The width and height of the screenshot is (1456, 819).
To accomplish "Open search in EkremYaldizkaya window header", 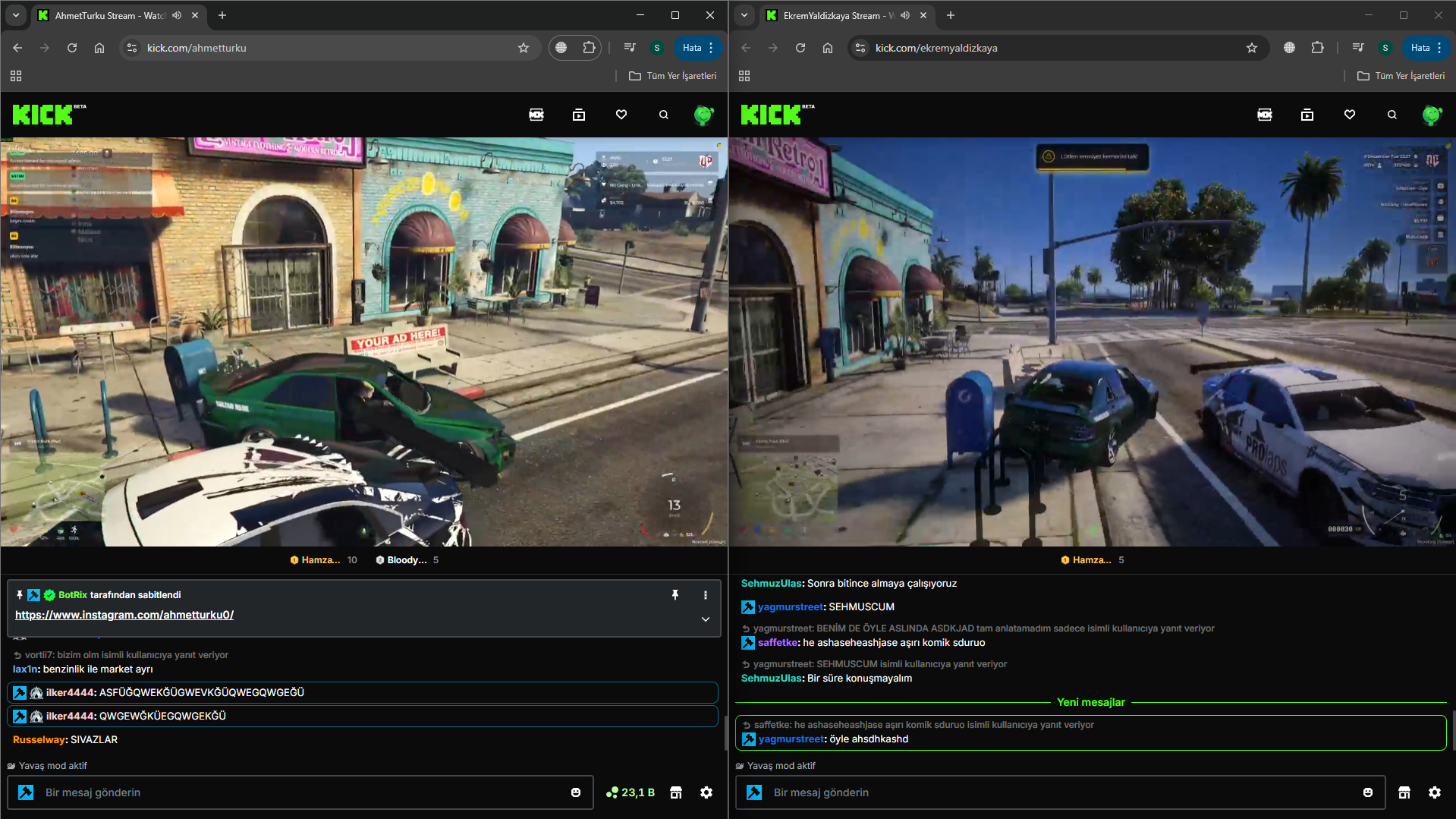I will 1392,115.
